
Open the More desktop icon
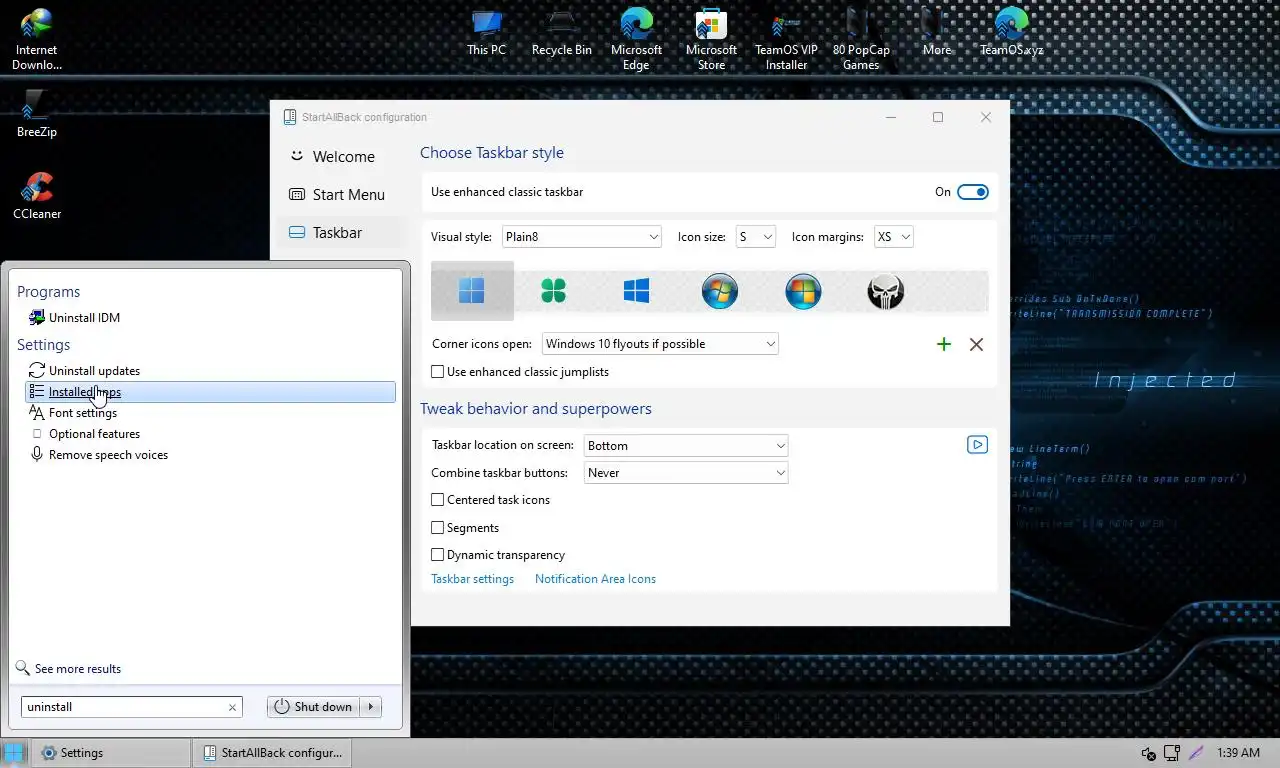936,33
